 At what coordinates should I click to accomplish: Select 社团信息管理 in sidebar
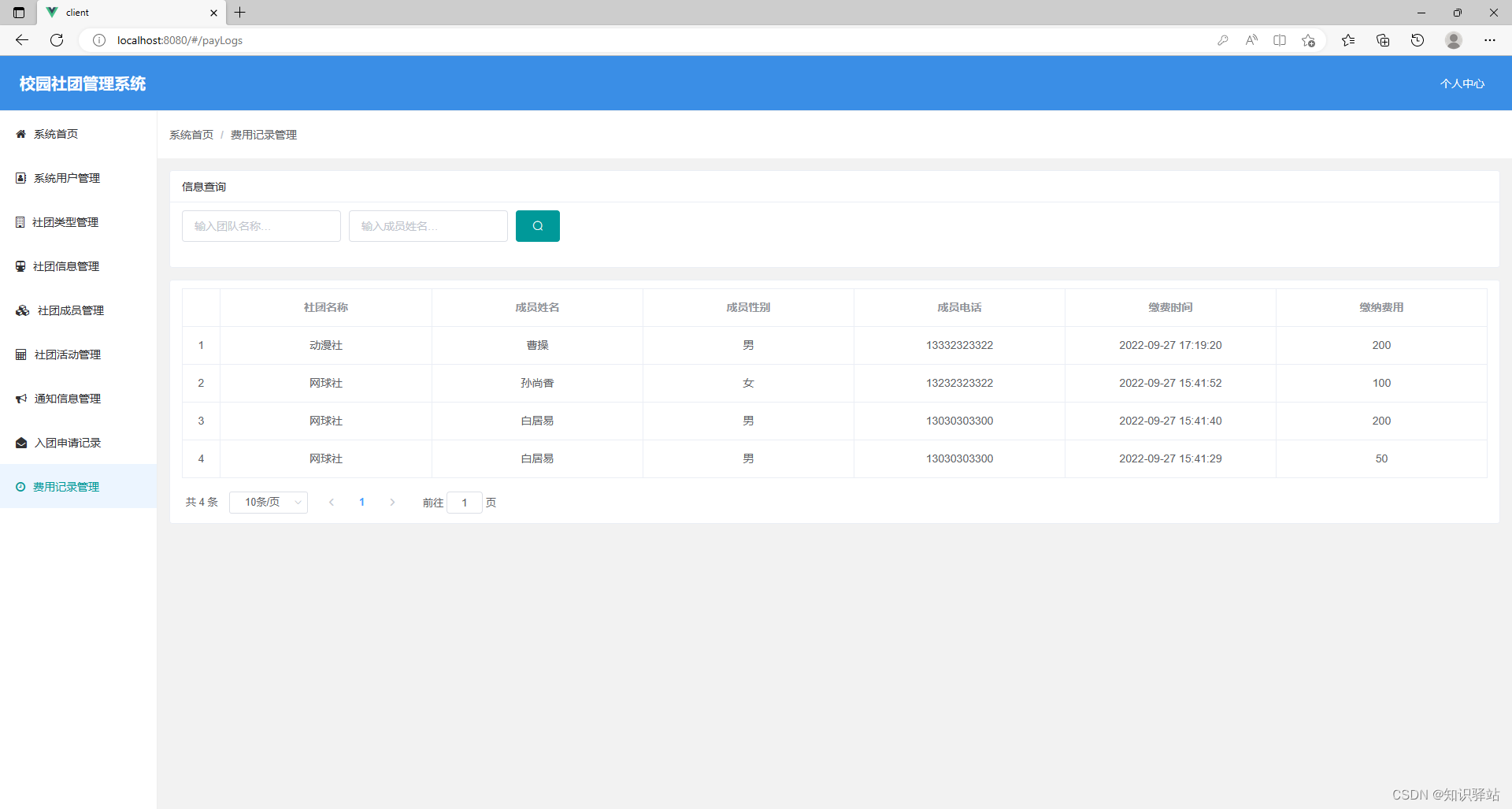[78, 266]
